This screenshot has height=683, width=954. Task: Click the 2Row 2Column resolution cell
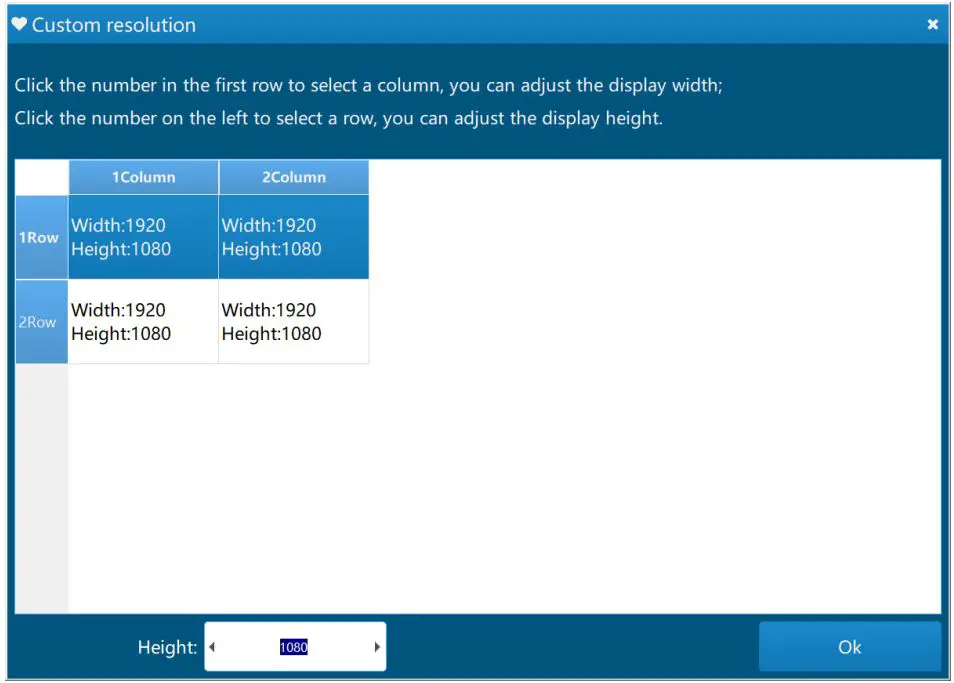coord(294,322)
